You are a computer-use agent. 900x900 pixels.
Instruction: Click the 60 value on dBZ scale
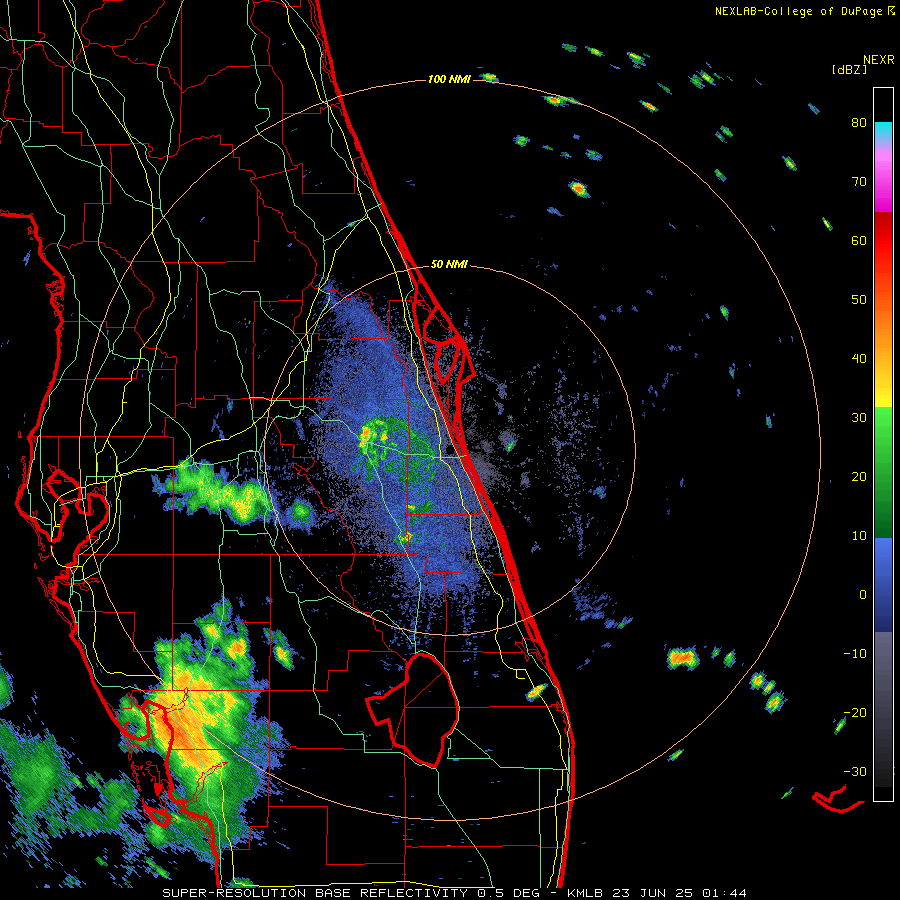859,240
